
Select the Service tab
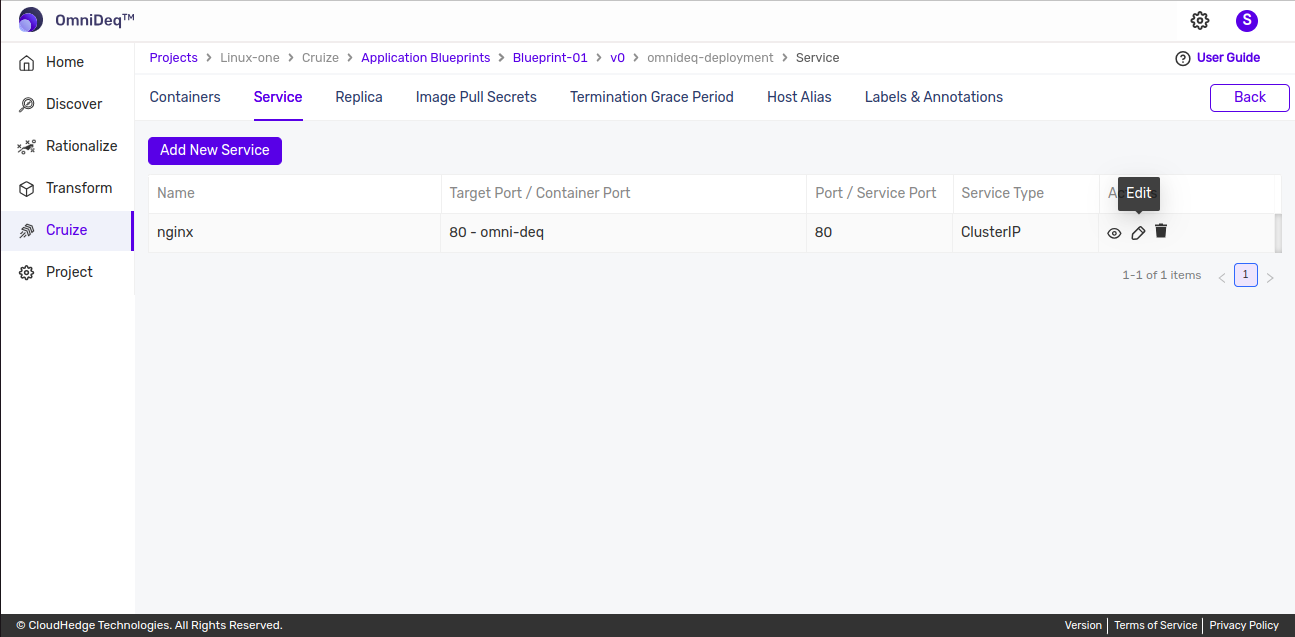(278, 97)
